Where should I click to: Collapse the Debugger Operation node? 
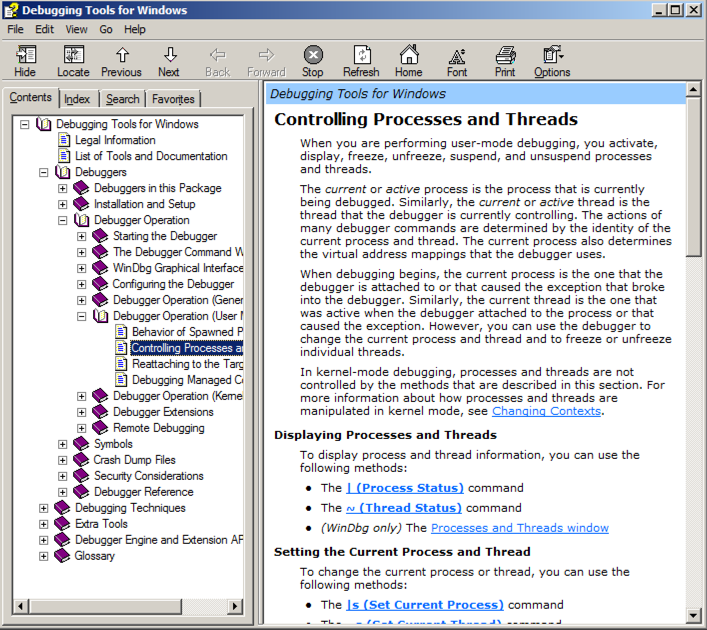coord(63,220)
